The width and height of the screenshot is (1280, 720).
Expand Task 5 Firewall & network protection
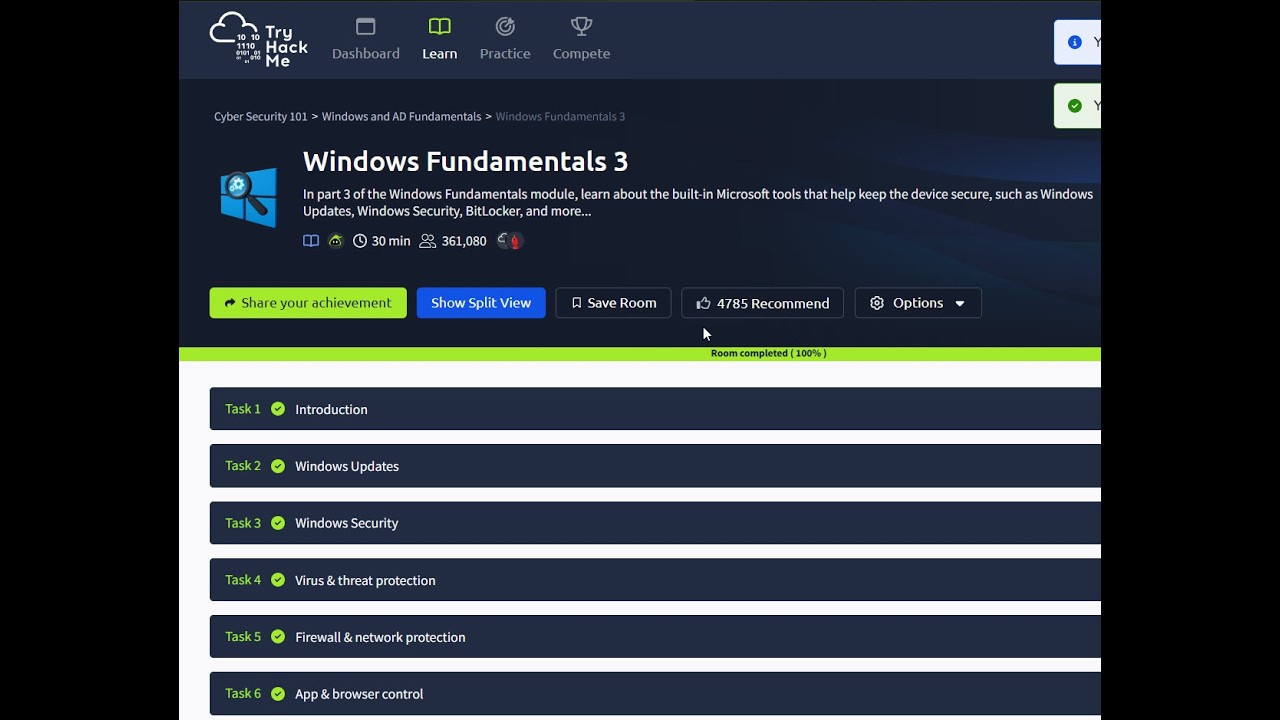[655, 637]
